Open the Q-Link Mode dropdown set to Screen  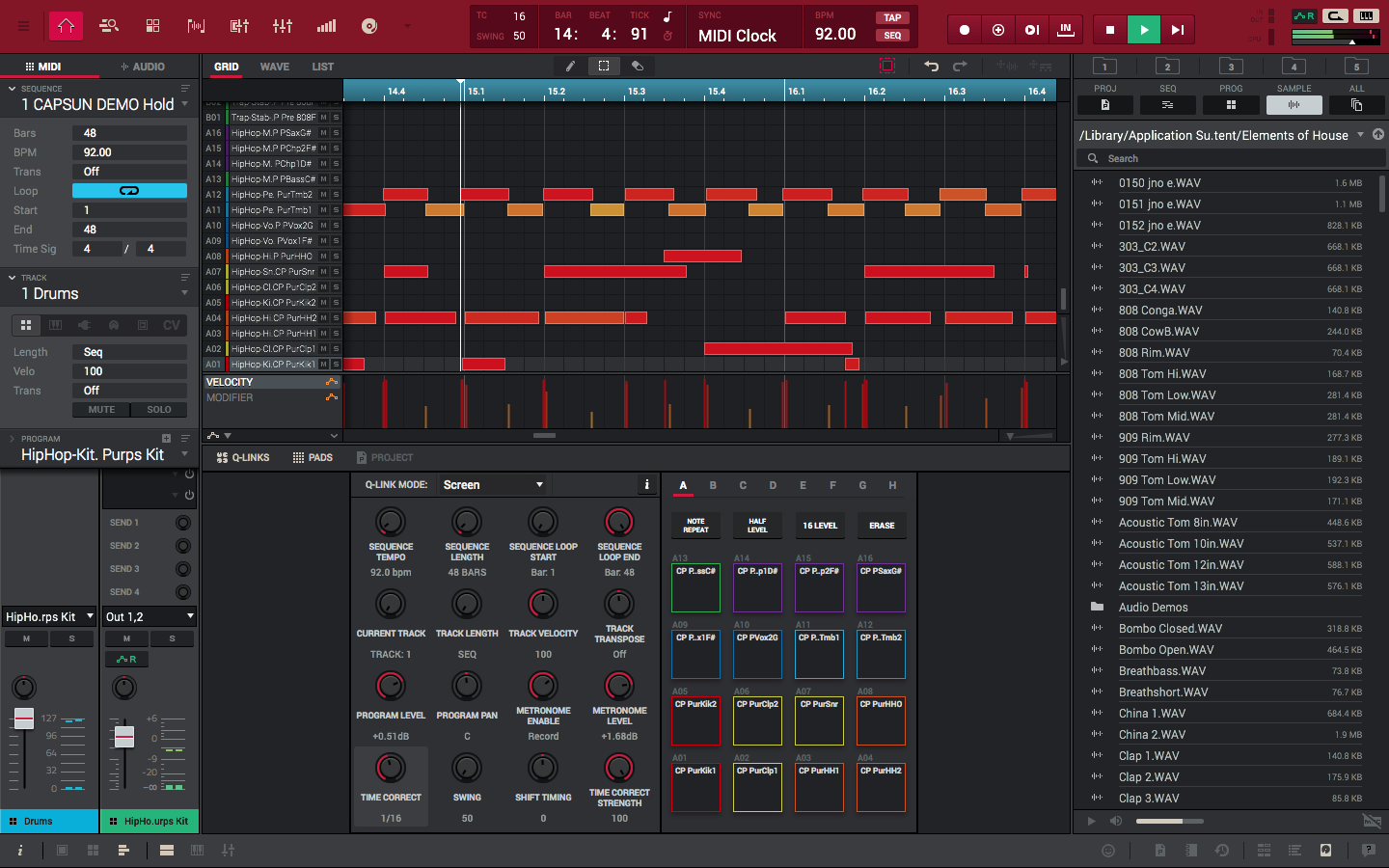point(492,484)
